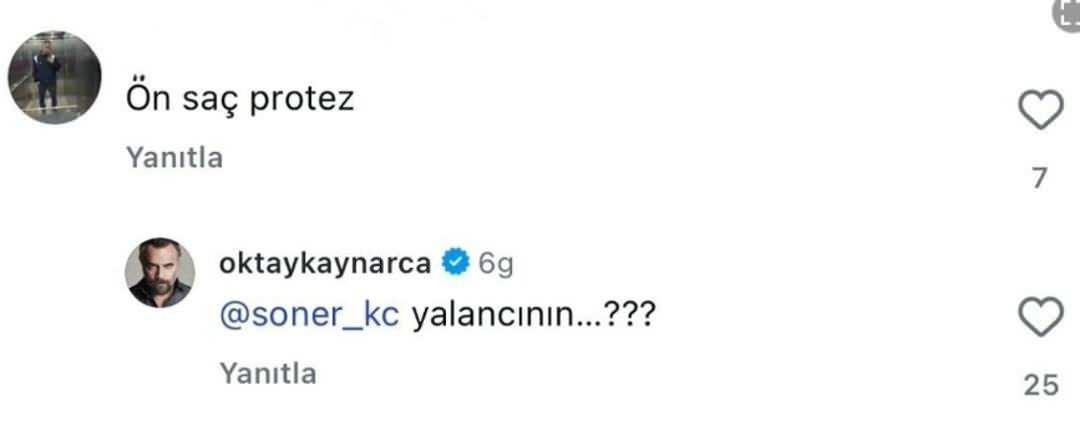Click the Yanıtla link below the first comment
1080x446 pixels.
coord(175,158)
